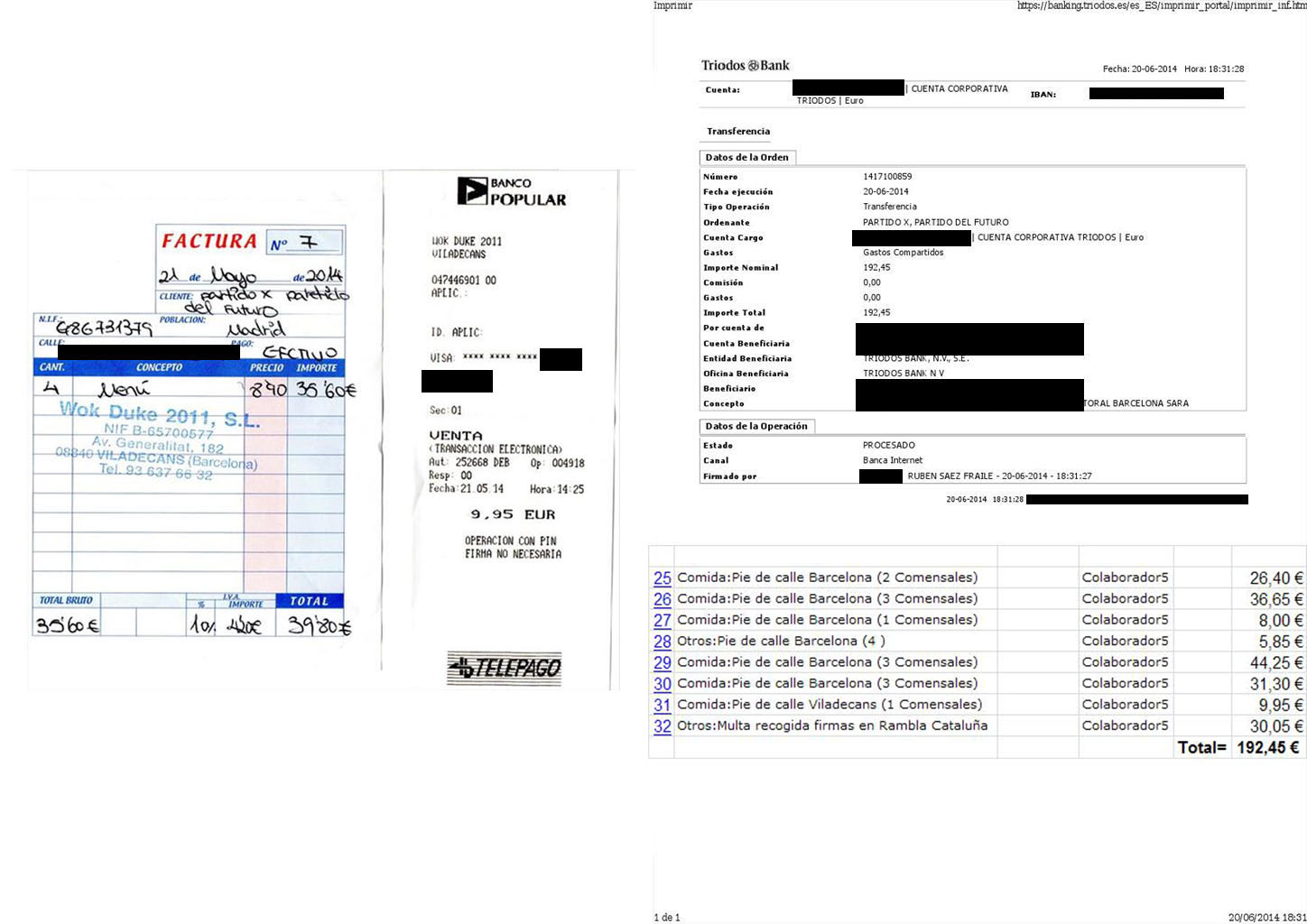
Task: Open expense entry link 29
Action: coord(663,662)
